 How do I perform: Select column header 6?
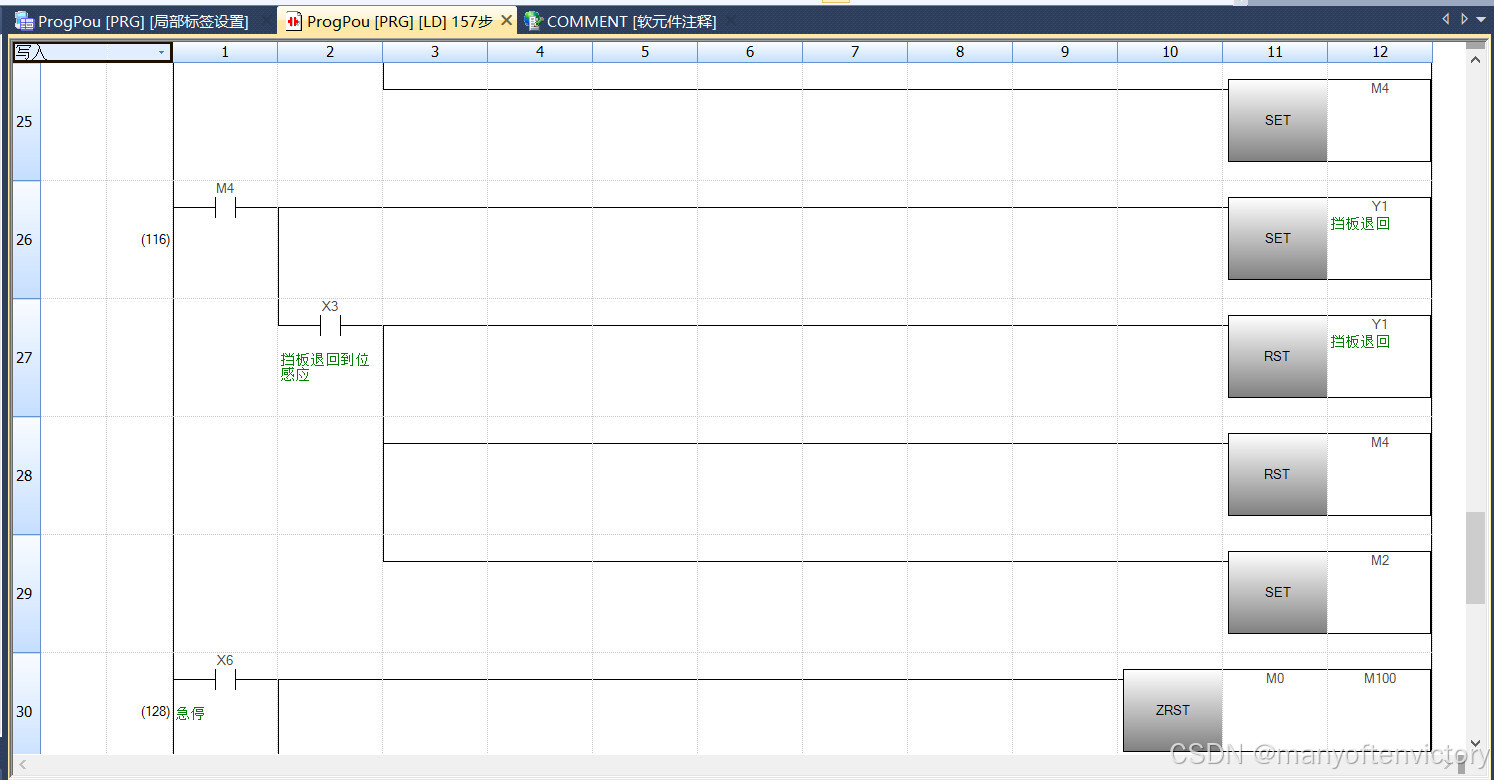click(x=750, y=52)
